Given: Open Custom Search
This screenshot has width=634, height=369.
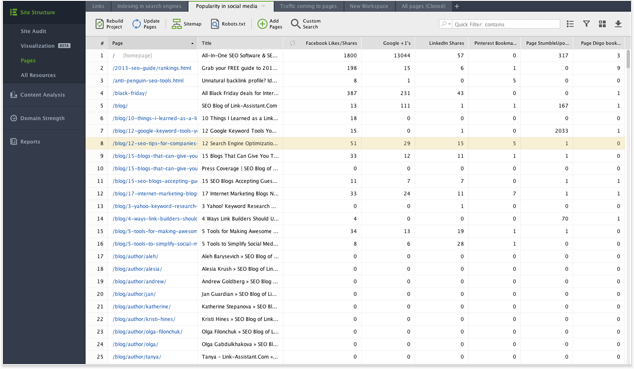Looking at the screenshot, I should click(306, 24).
